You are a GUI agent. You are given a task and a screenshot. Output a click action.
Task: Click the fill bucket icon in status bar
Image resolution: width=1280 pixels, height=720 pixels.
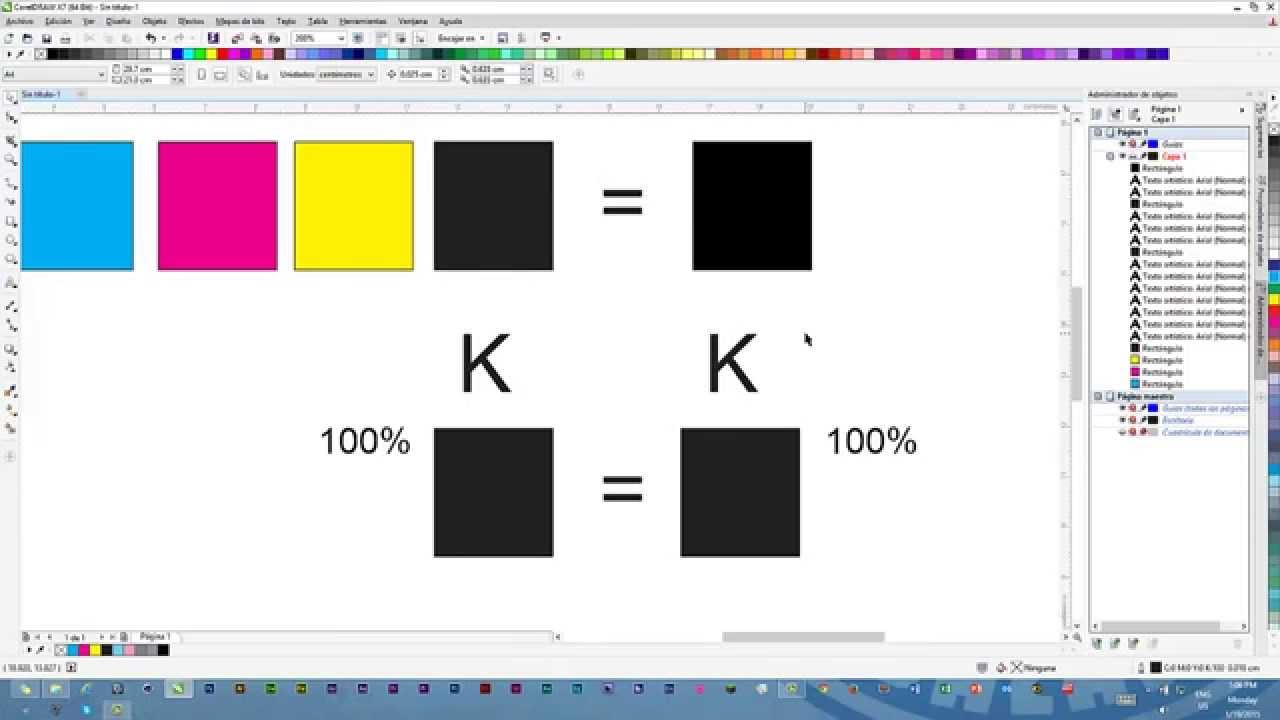click(x=1001, y=667)
